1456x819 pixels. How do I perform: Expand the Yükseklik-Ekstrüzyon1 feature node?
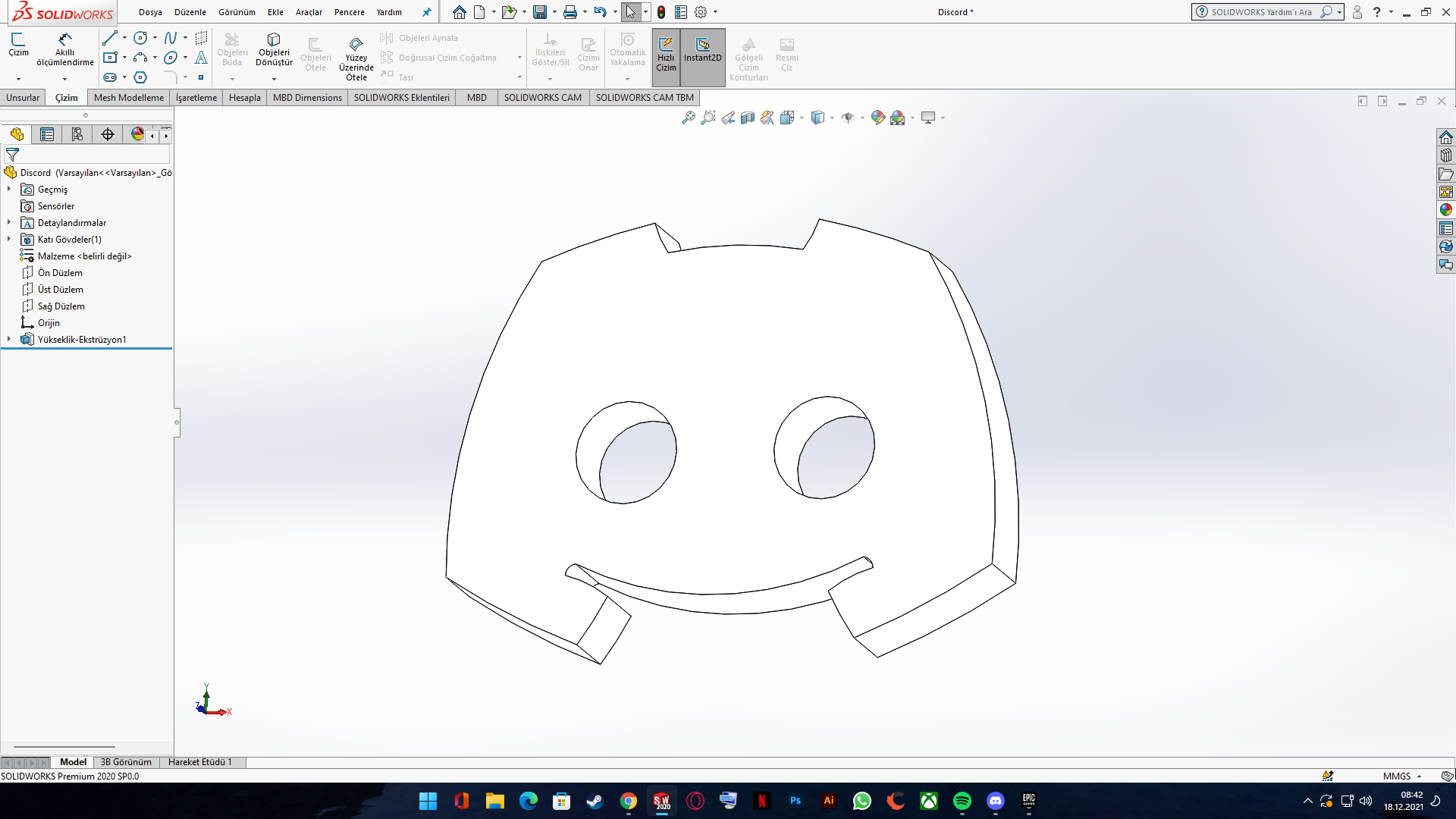coord(9,339)
